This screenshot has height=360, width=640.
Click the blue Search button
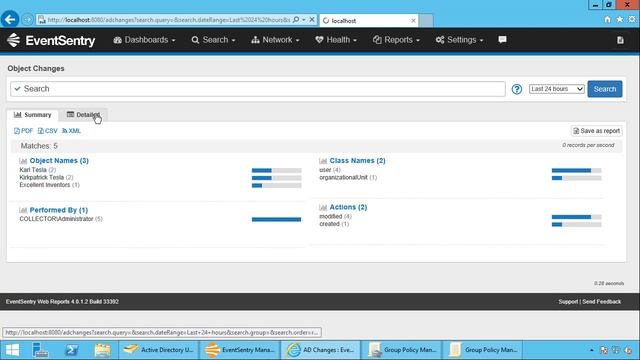pyautogui.click(x=605, y=89)
